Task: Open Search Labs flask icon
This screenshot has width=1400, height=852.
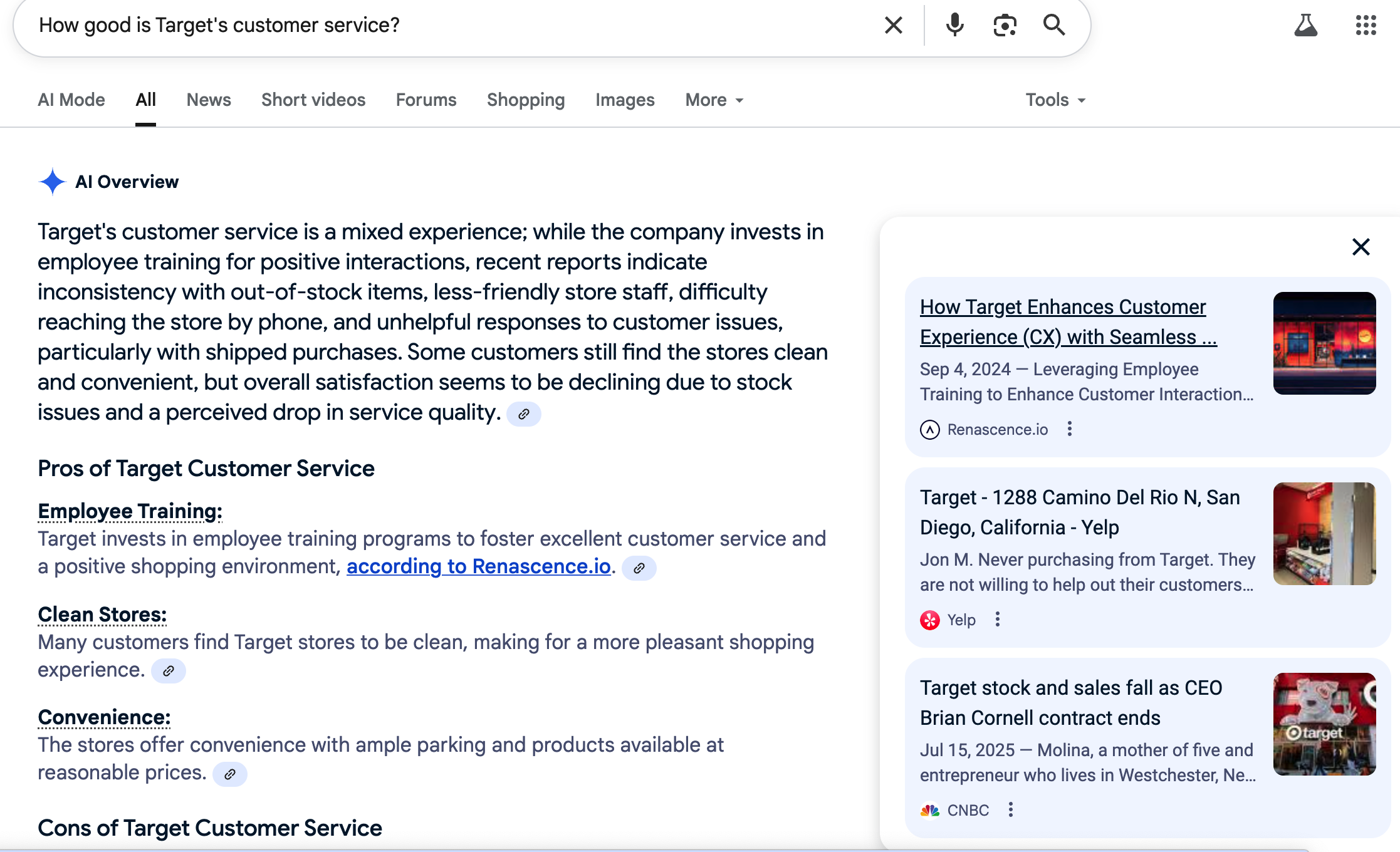Action: tap(1306, 26)
